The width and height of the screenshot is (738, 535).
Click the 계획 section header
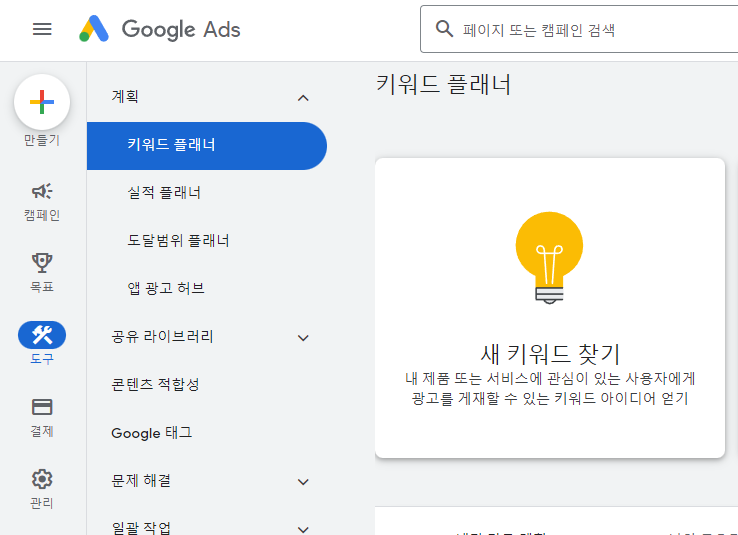(125, 97)
